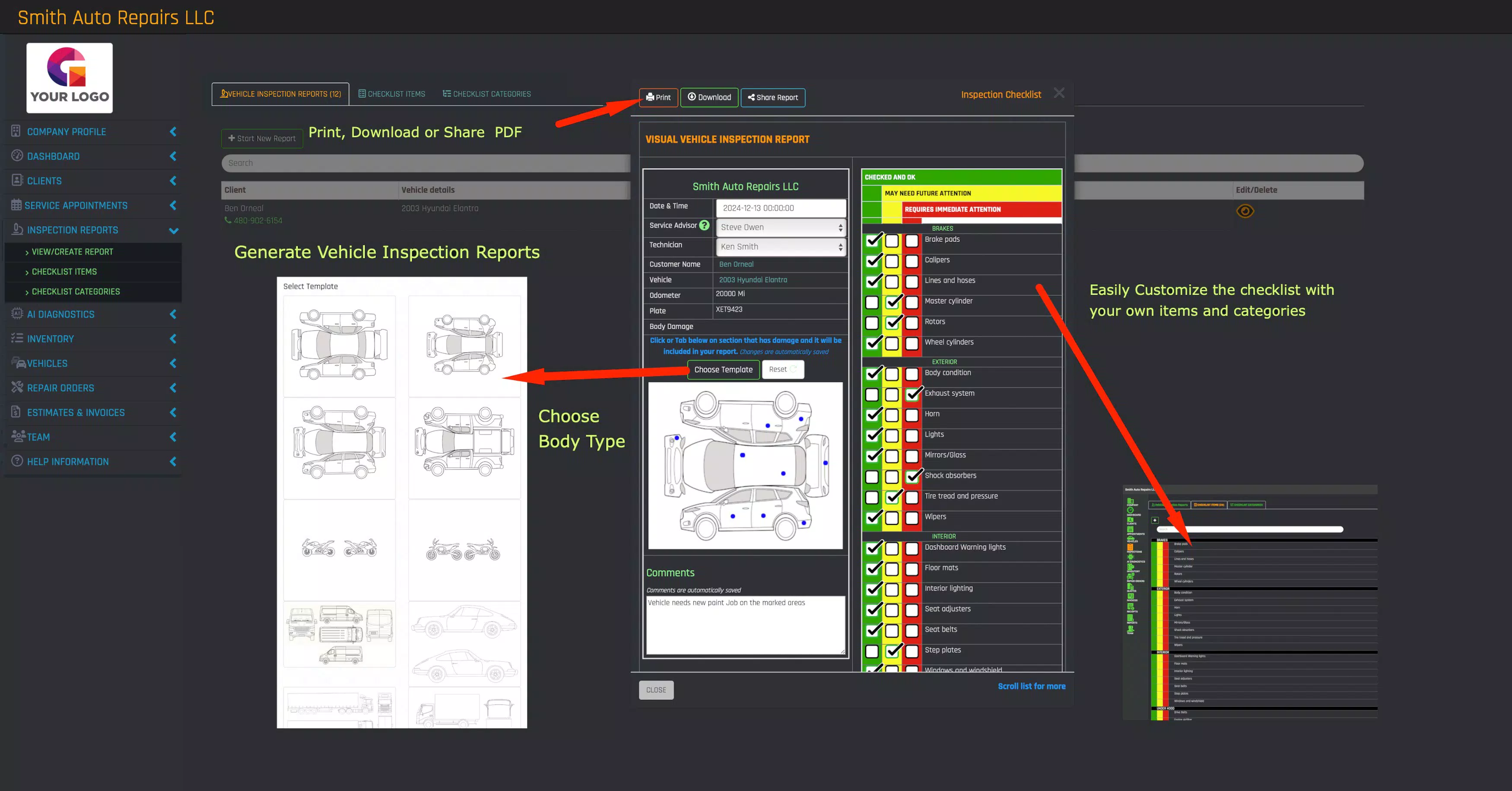The width and height of the screenshot is (1512, 791).
Task: Click the AI Diagnostics chip icon
Action: coord(16,313)
